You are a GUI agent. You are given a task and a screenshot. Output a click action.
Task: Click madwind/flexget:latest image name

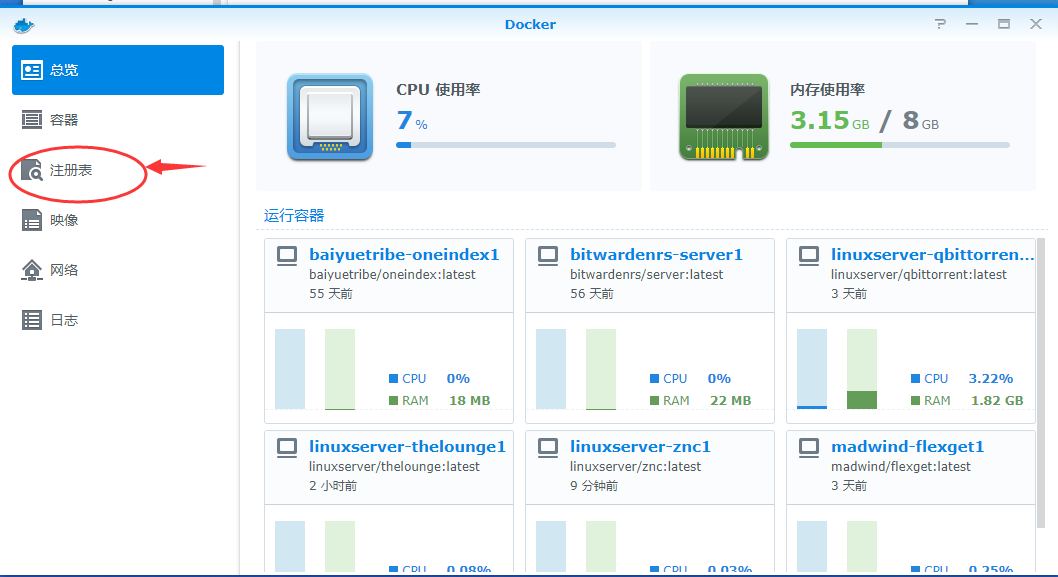(x=901, y=466)
